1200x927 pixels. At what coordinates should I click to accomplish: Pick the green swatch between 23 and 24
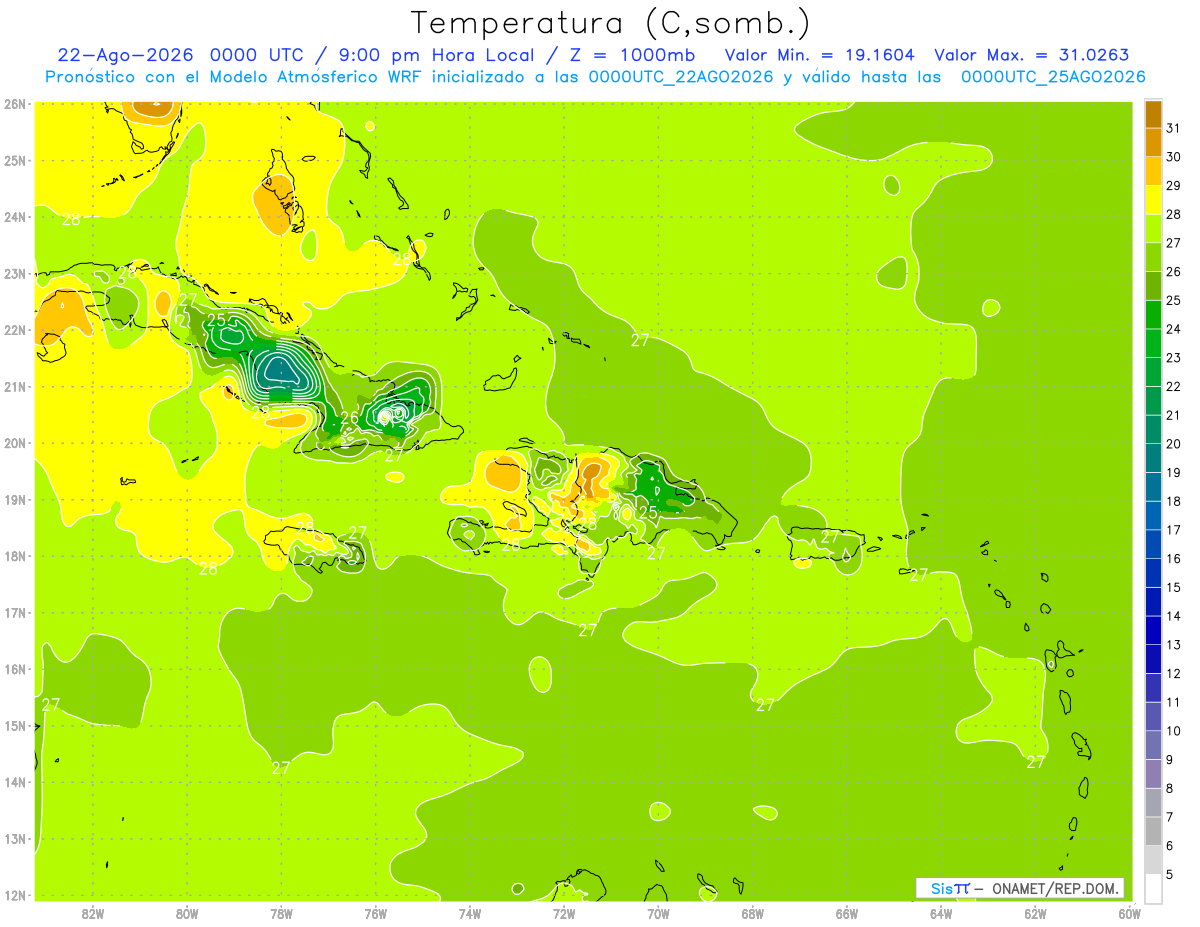pos(1153,343)
